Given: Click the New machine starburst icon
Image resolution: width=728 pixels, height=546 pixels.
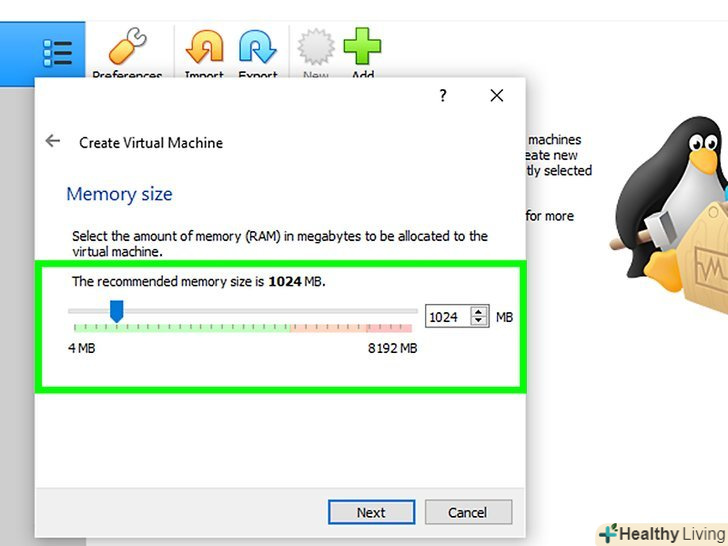Looking at the screenshot, I should (x=316, y=46).
